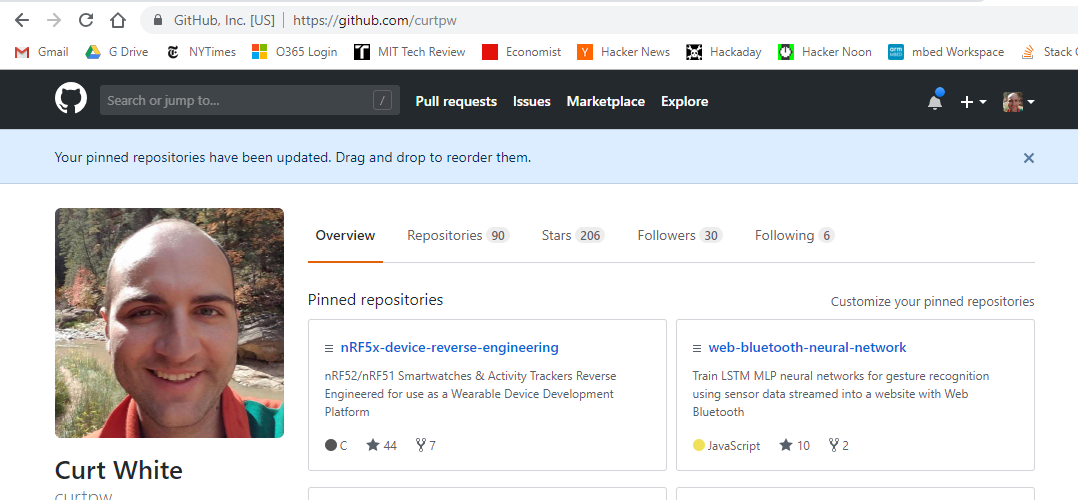This screenshot has width=1078, height=500.
Task: Expand the user avatar account dropdown
Action: point(1019,102)
